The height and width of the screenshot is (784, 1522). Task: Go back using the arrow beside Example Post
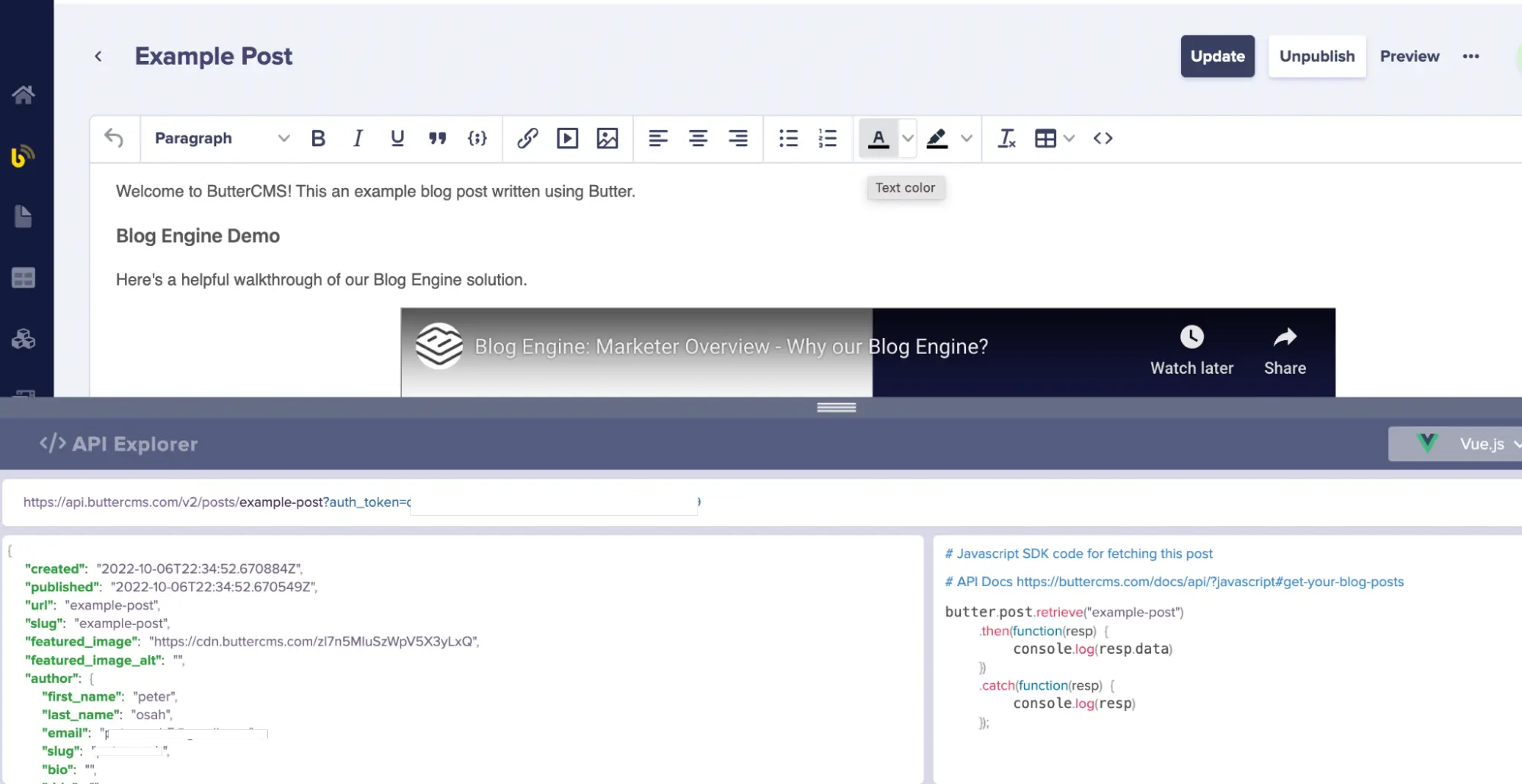(x=98, y=56)
